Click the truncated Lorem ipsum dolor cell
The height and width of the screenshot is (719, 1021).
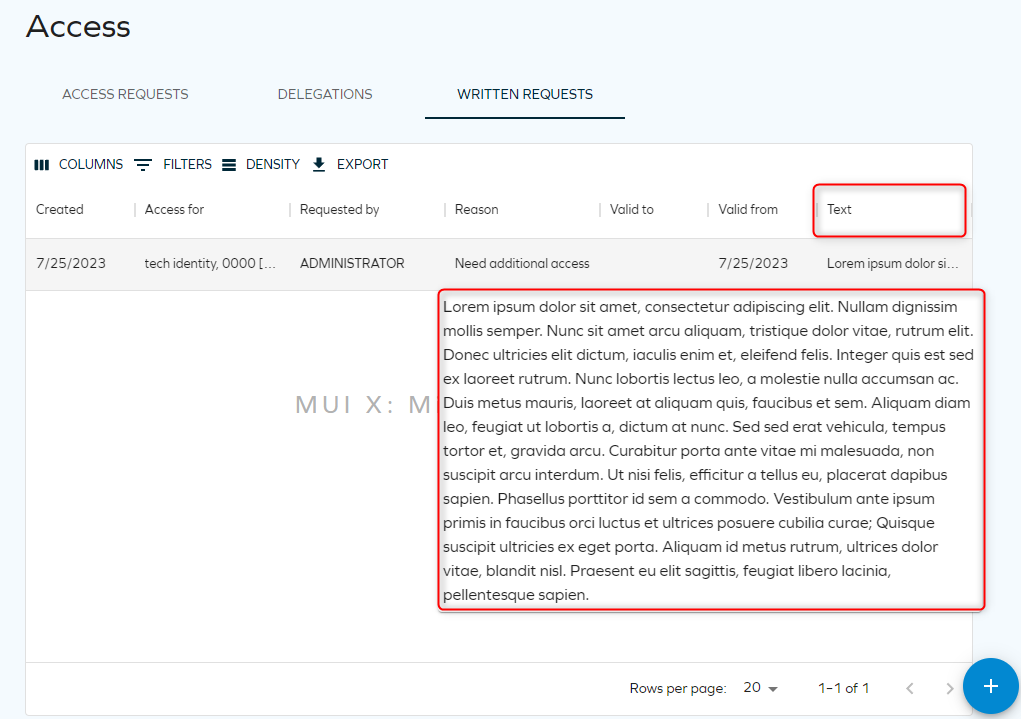pyautogui.click(x=893, y=264)
